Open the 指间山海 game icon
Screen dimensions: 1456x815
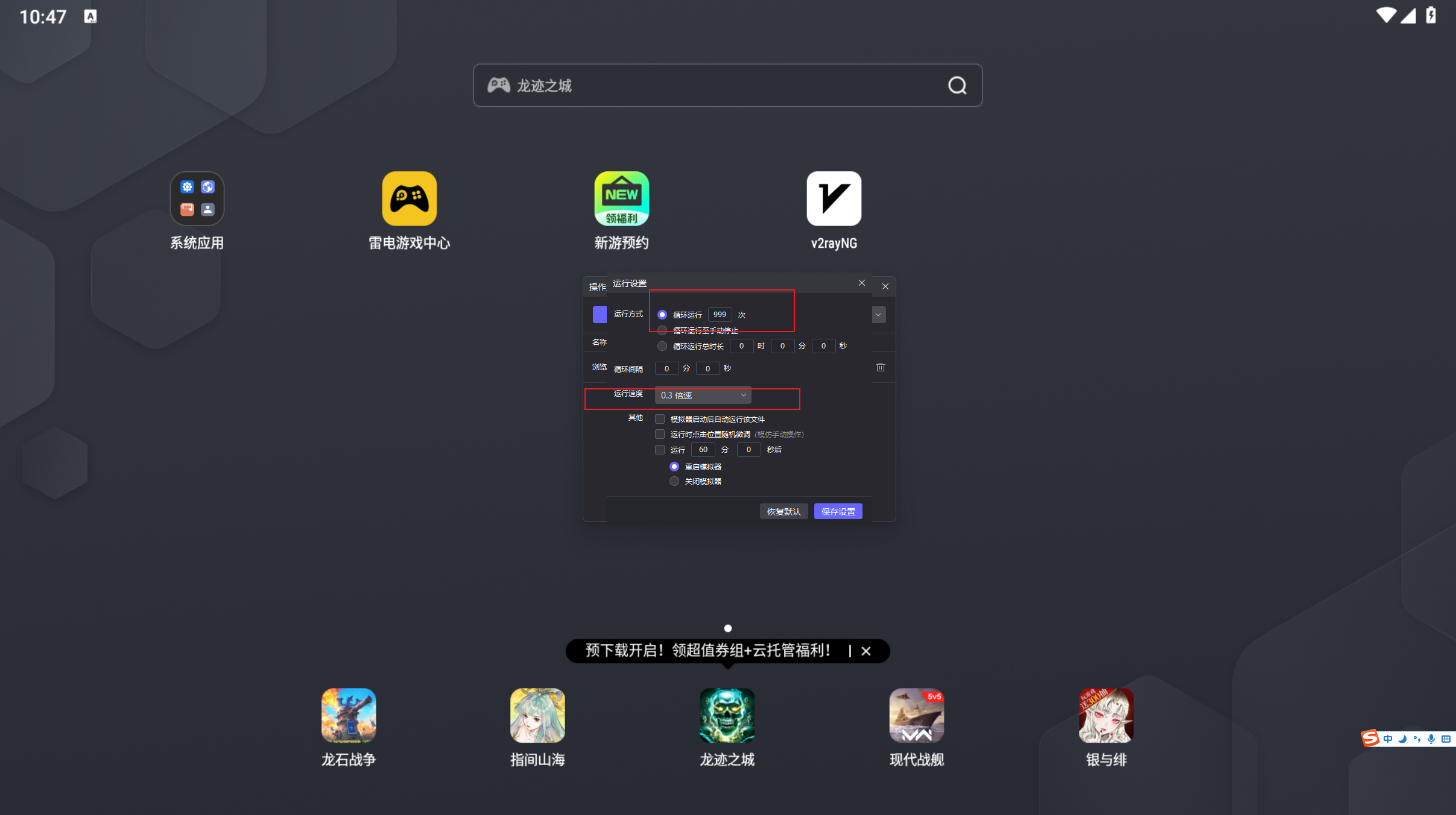pos(537,716)
